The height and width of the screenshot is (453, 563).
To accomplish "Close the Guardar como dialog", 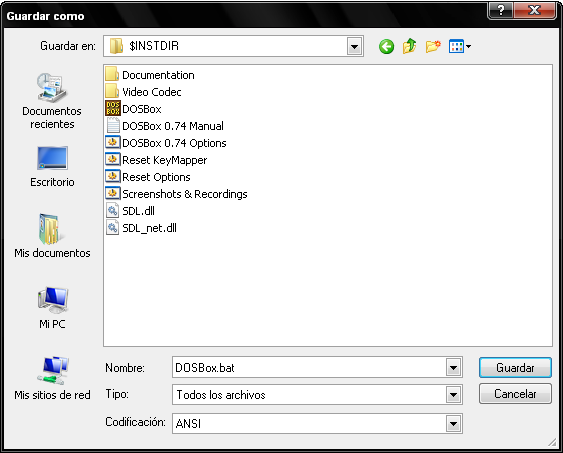I will click(535, 10).
